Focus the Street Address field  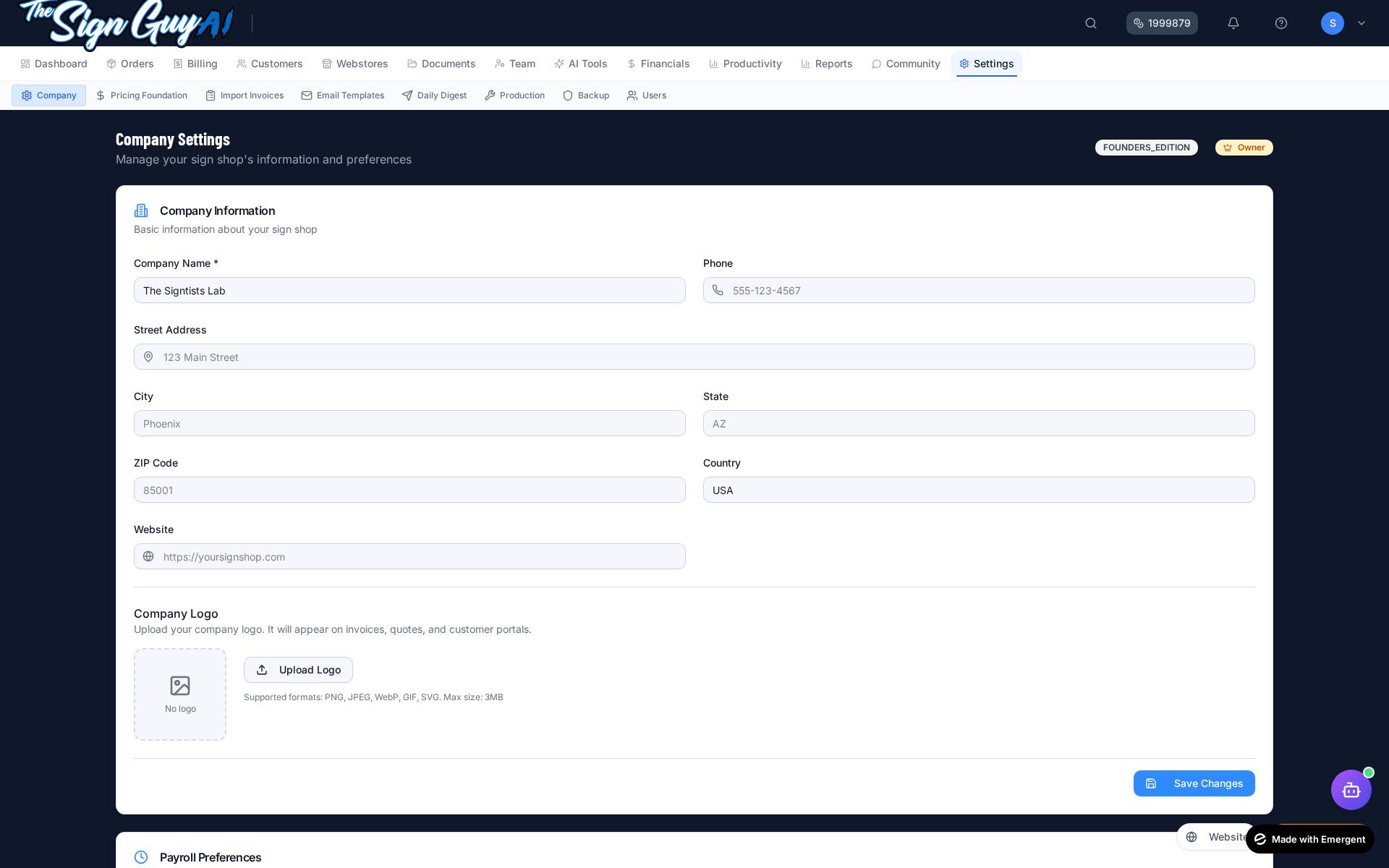(x=694, y=357)
